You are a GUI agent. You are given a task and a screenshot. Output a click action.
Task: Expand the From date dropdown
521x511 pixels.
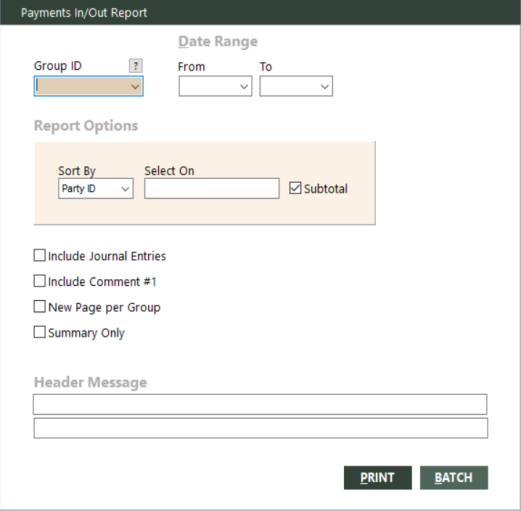[244, 87]
